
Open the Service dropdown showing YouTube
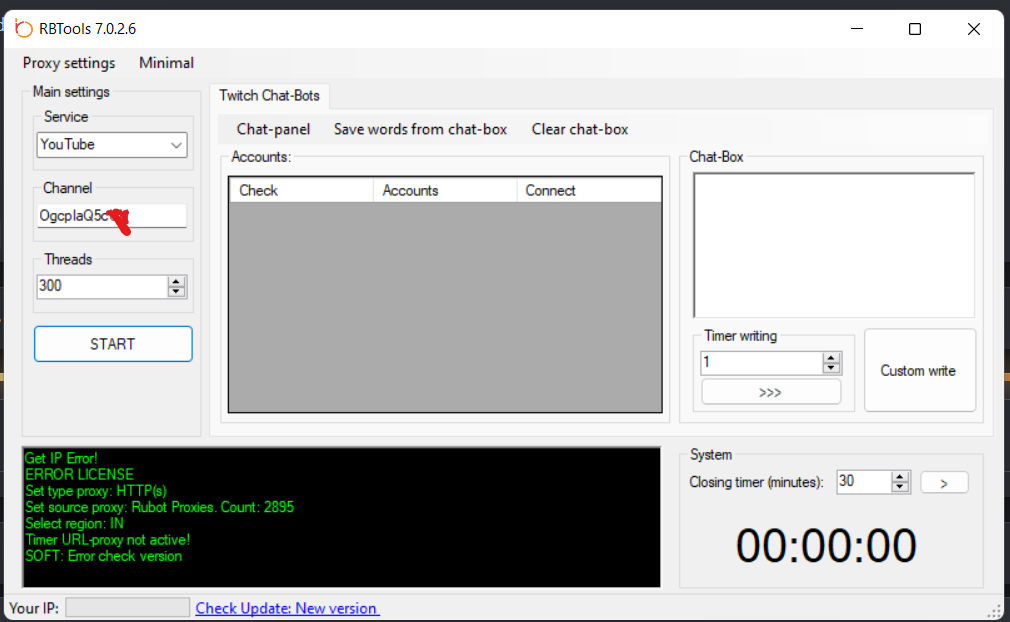coord(112,145)
